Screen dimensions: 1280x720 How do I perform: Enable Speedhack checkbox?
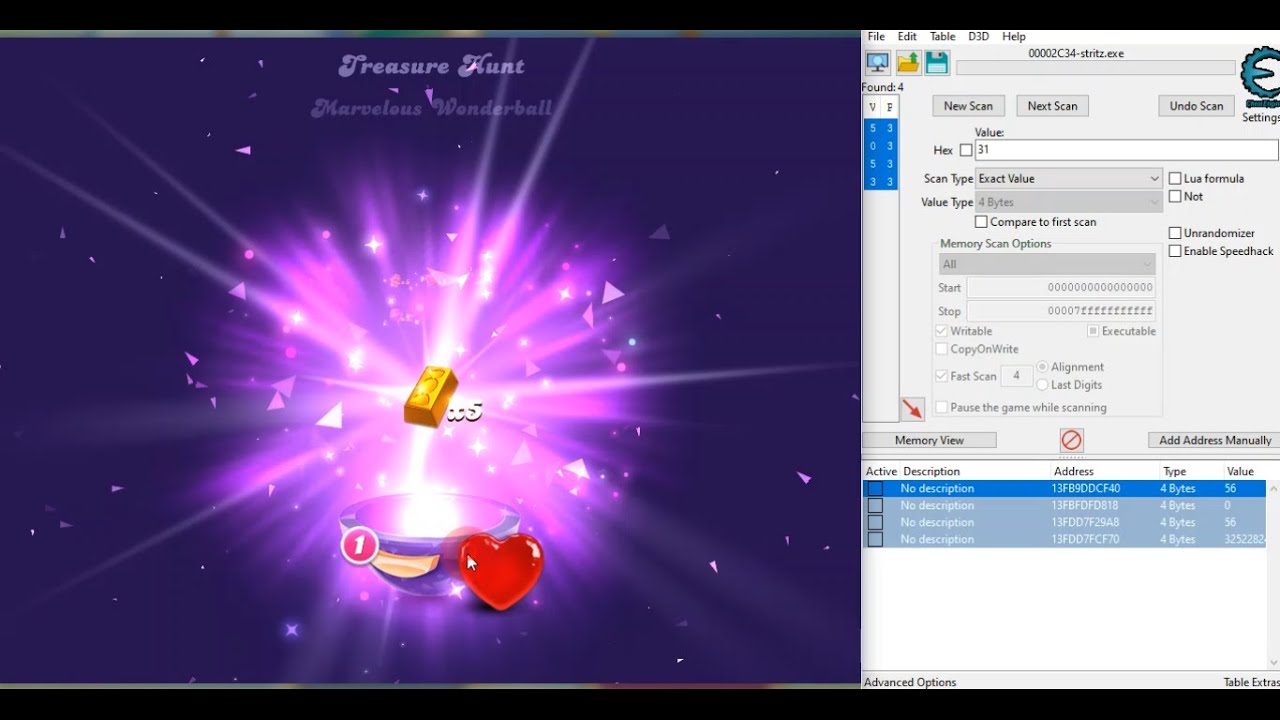[1175, 251]
